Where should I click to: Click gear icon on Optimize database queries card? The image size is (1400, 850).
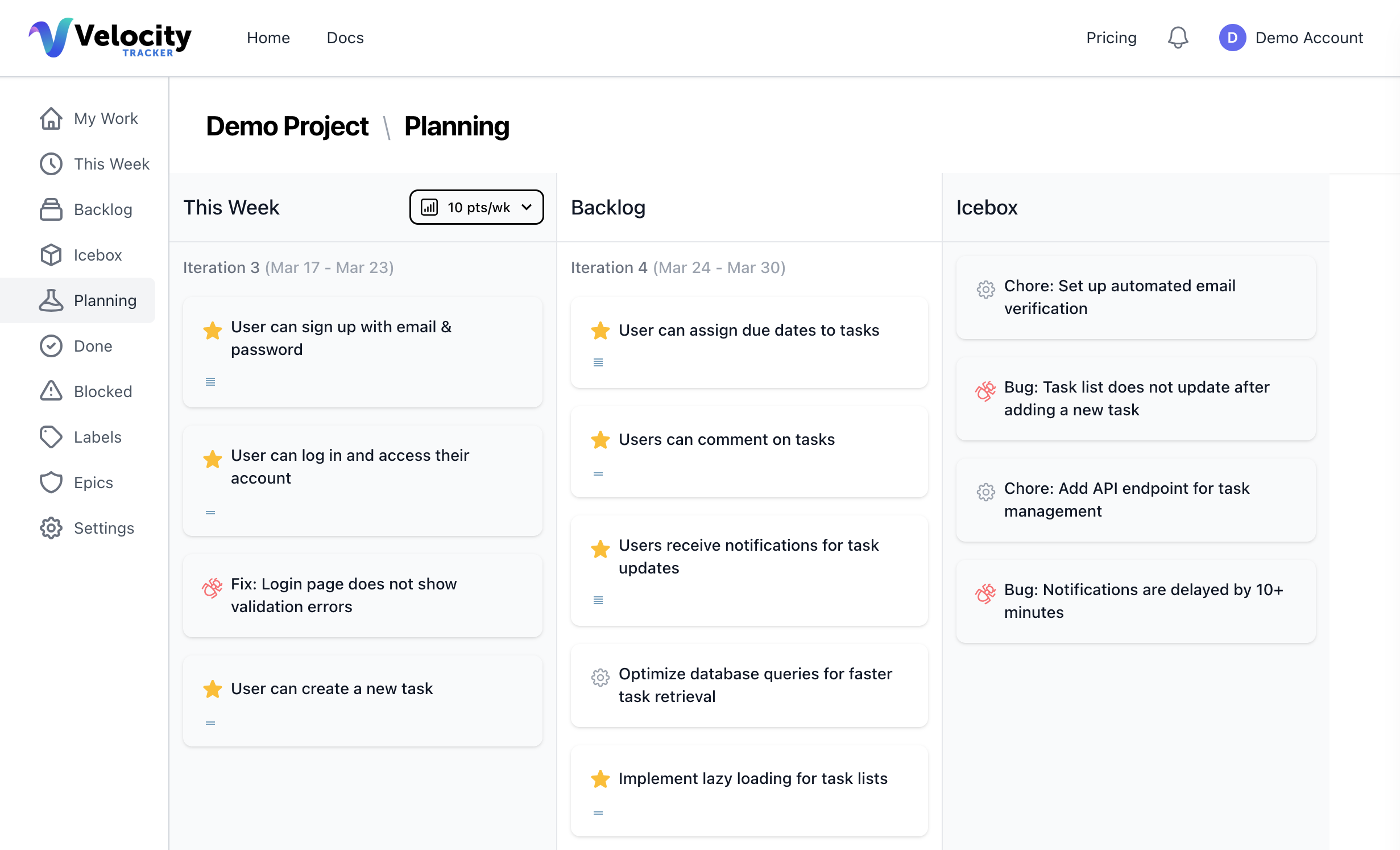click(x=600, y=677)
